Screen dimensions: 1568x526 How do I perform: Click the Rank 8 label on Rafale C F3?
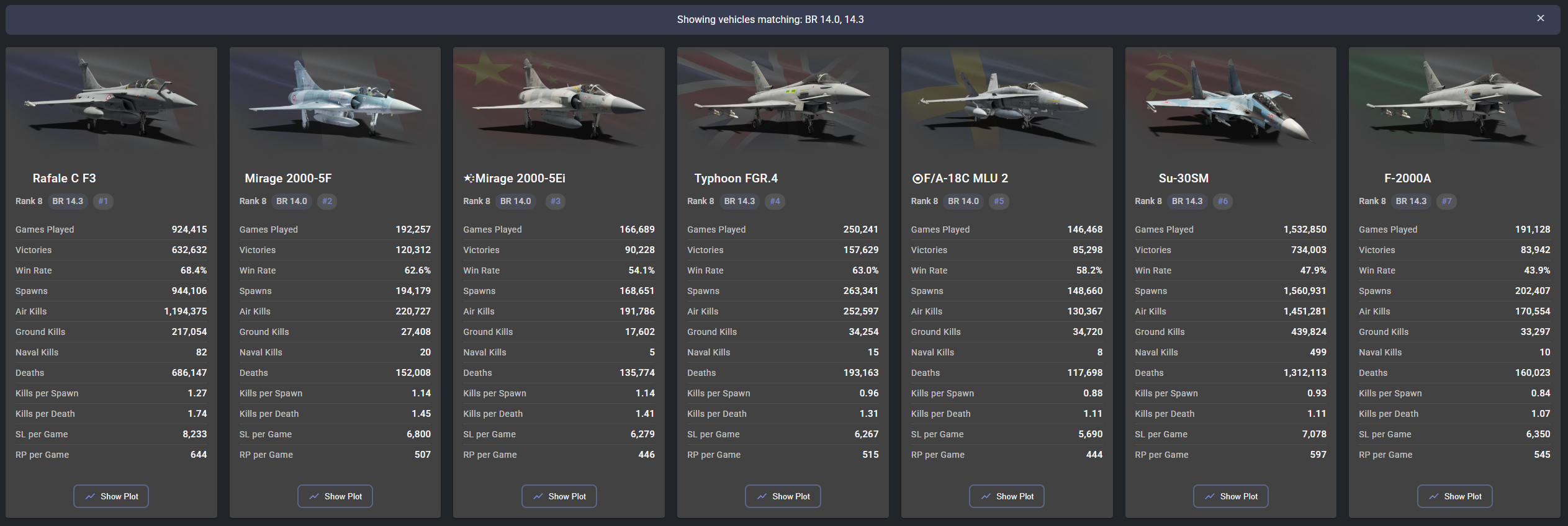click(x=29, y=201)
